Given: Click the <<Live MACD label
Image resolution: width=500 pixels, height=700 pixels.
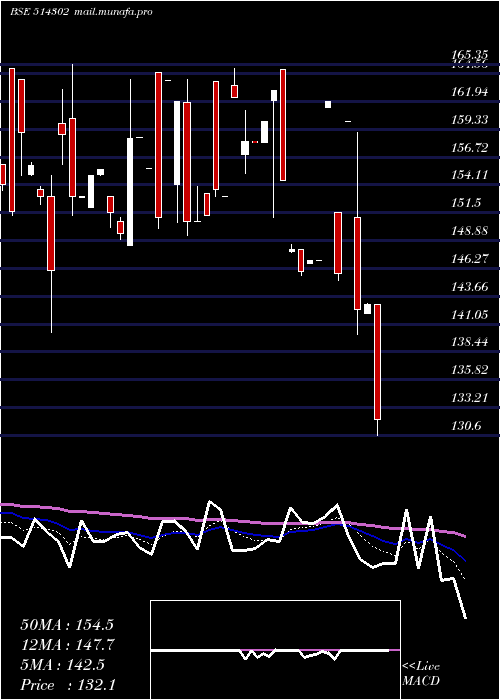Looking at the screenshot, I should tap(421, 674).
